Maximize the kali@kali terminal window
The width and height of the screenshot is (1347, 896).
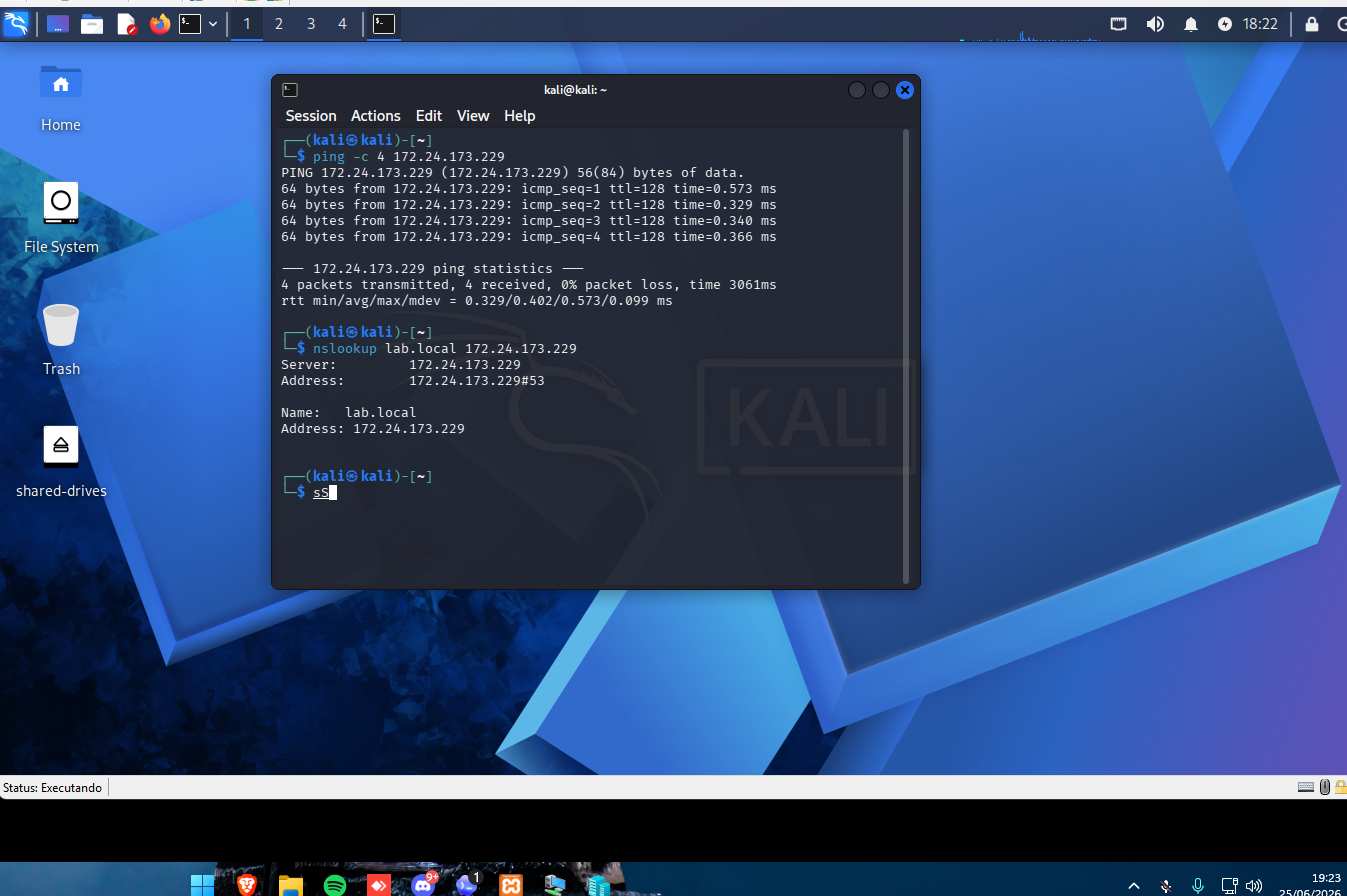pyautogui.click(x=881, y=90)
